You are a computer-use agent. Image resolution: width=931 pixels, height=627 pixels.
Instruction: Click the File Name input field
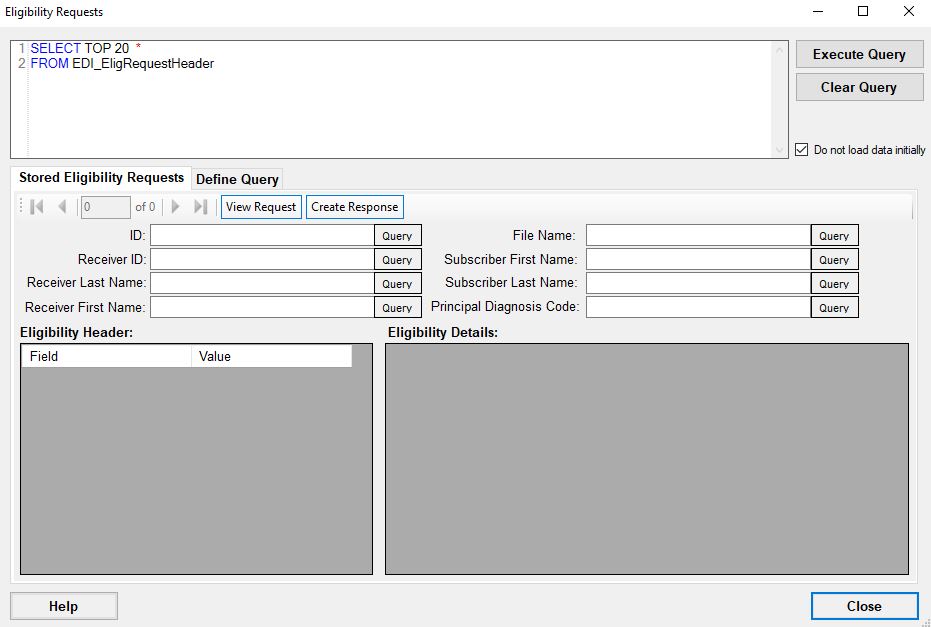click(698, 235)
